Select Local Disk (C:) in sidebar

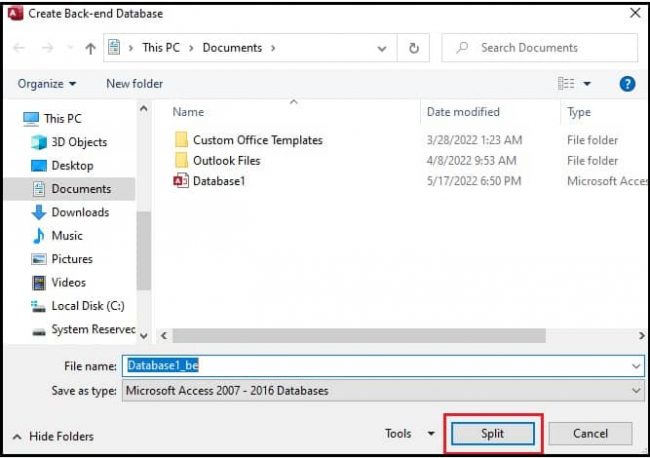point(88,306)
